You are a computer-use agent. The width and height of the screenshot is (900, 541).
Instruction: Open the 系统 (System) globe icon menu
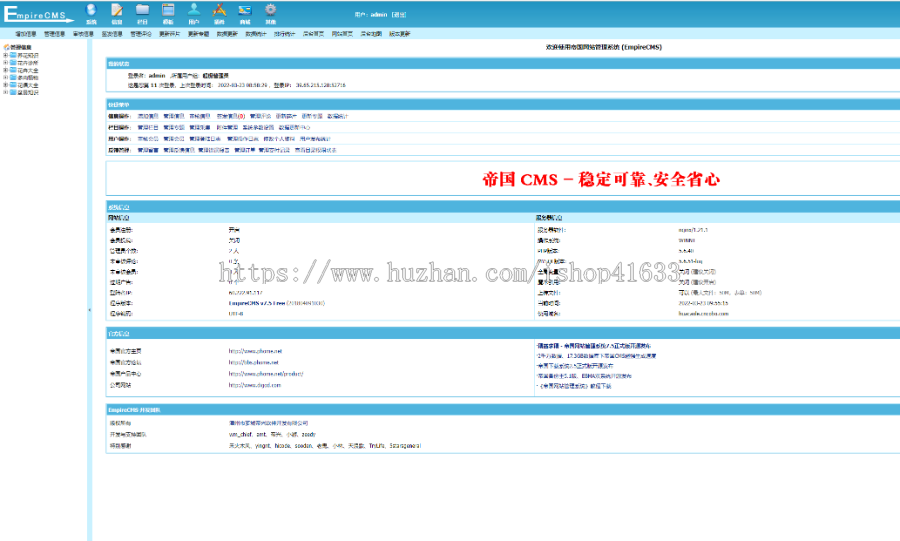click(91, 13)
